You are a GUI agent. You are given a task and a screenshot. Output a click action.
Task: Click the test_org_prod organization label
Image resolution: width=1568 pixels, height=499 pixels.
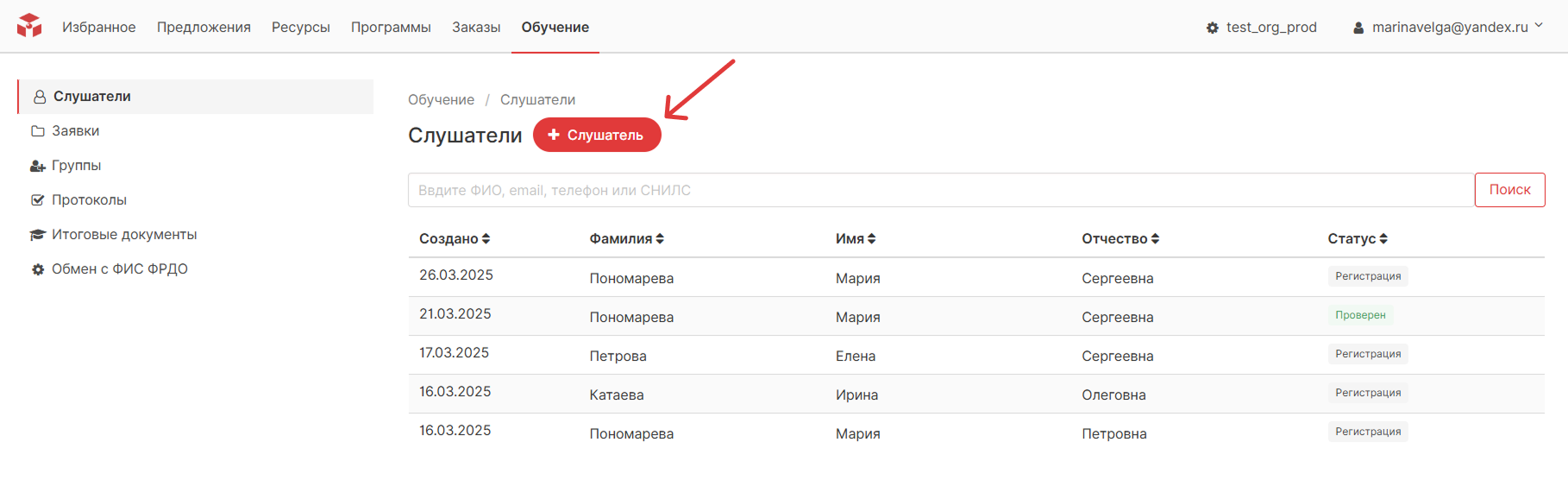[1271, 28]
